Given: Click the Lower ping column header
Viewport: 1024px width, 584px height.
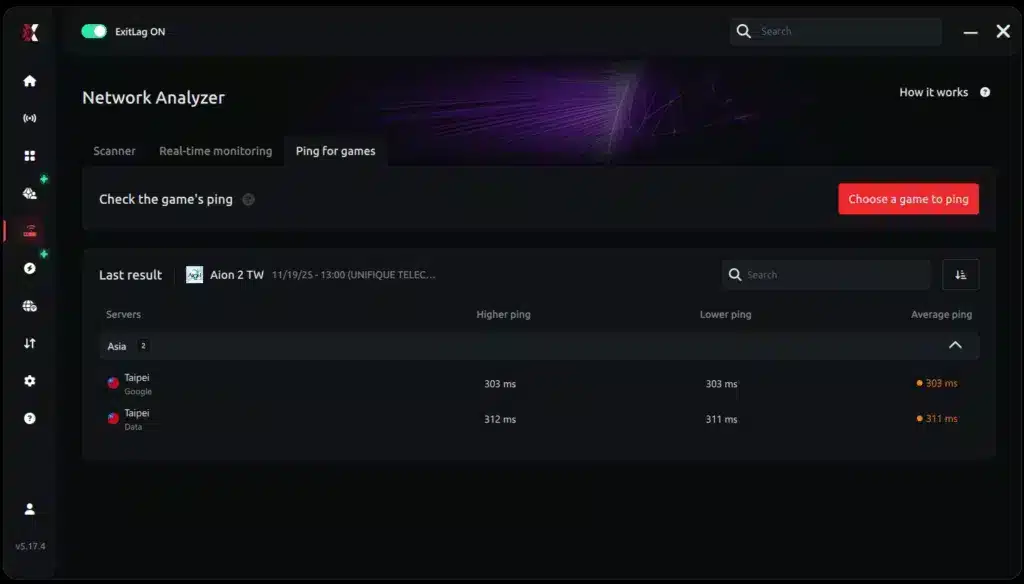Looking at the screenshot, I should tap(726, 314).
